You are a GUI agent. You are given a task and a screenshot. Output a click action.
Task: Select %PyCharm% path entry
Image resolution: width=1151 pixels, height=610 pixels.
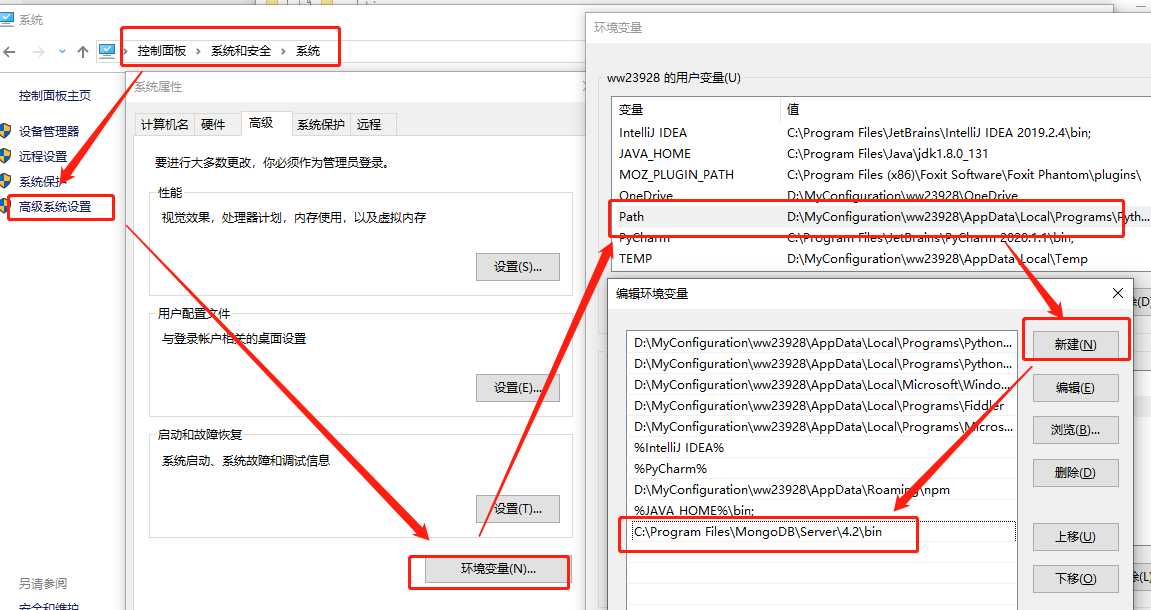(822, 468)
